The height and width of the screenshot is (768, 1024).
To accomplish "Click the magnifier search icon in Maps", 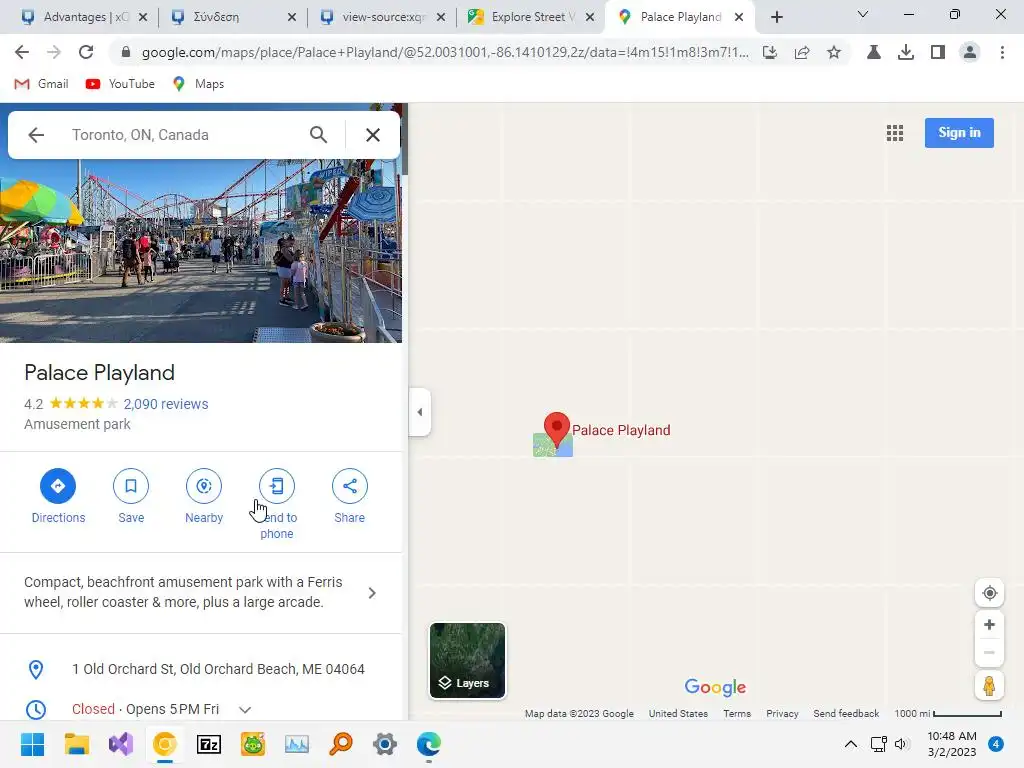I will click(x=318, y=135).
